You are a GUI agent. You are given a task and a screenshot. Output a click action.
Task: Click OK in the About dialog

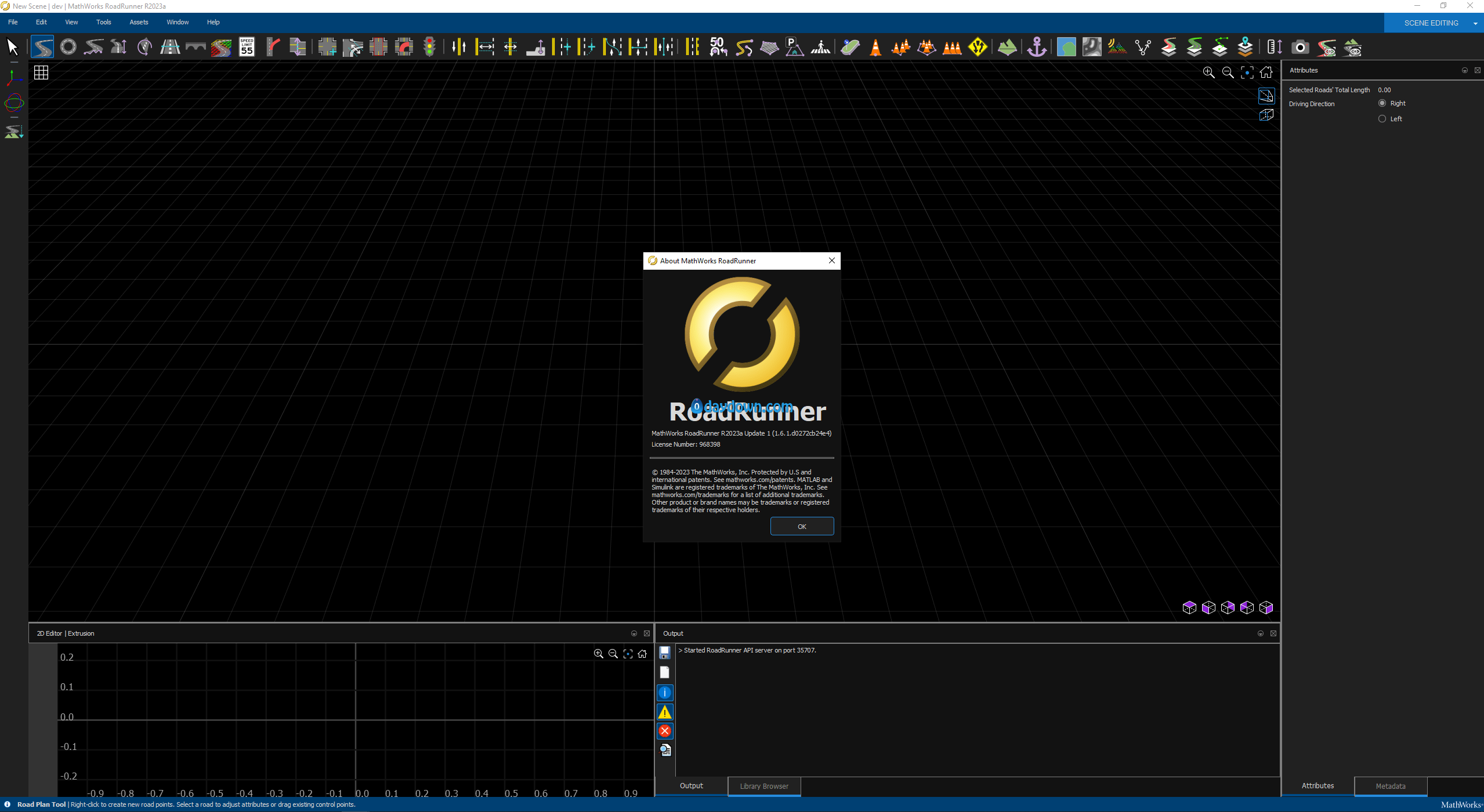(x=802, y=527)
